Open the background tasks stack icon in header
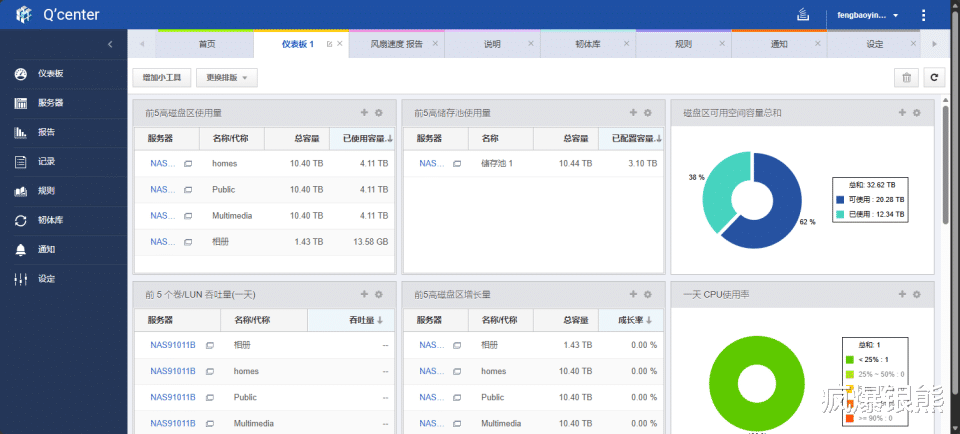Viewport: 960px width, 434px height. pos(802,15)
